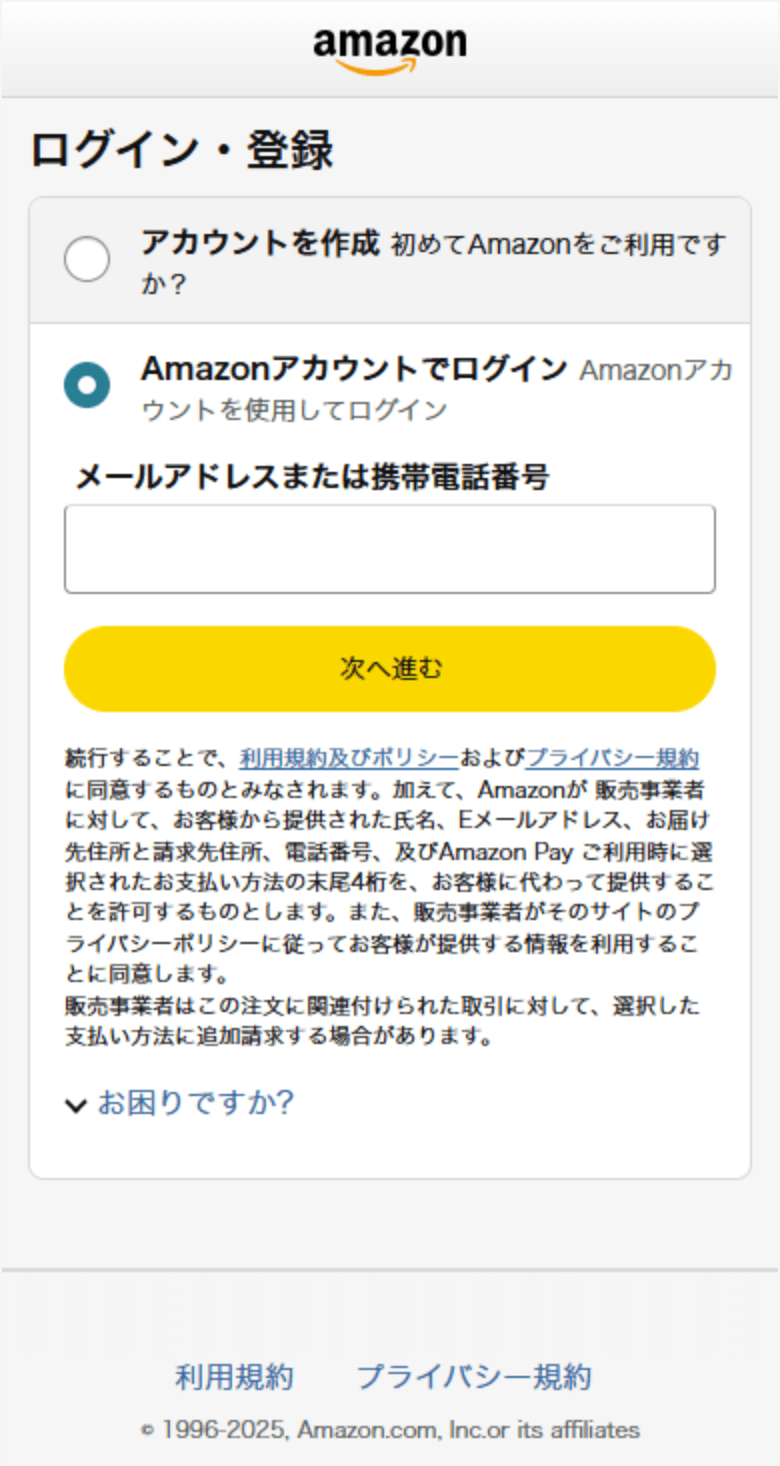This screenshot has height=1466, width=780.
Task: Click the Amazon logo at the top
Action: coord(389,49)
